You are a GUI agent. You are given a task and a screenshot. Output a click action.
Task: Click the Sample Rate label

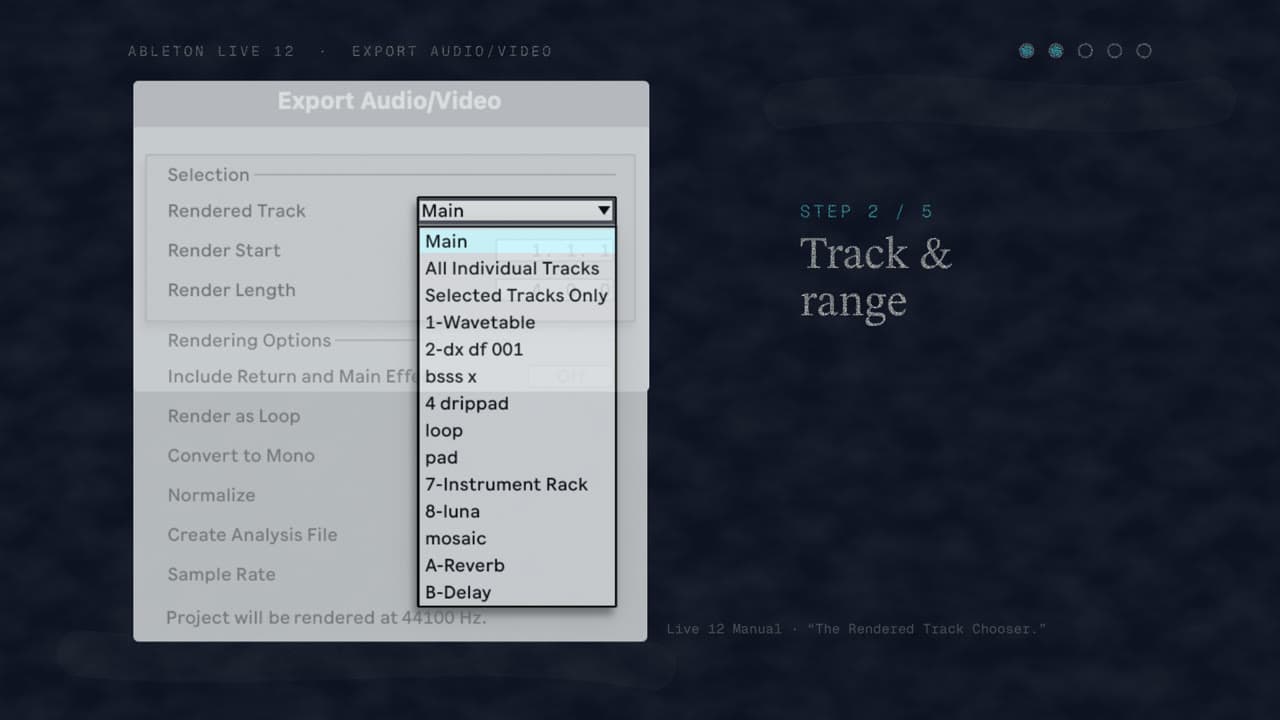pyautogui.click(x=221, y=574)
